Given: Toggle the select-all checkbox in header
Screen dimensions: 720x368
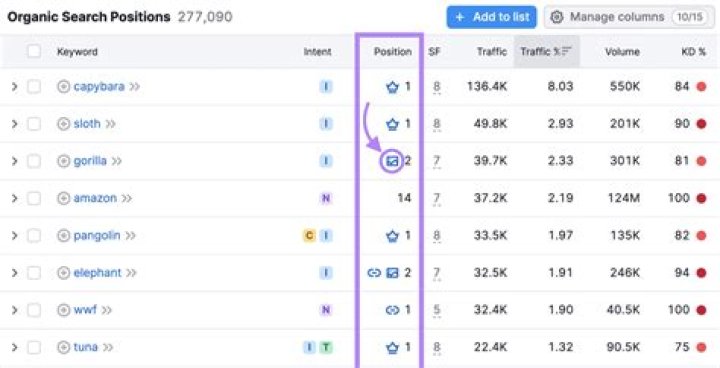Looking at the screenshot, I should tap(34, 51).
